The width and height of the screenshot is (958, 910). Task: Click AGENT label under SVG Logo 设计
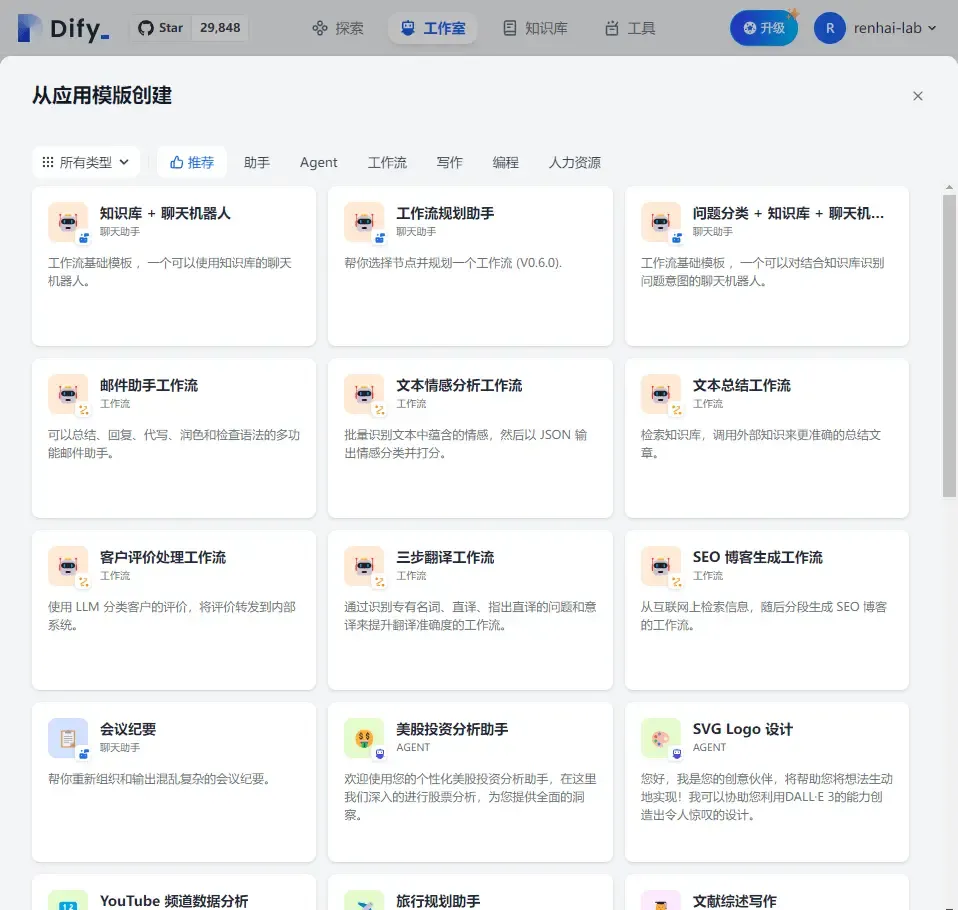pyautogui.click(x=709, y=747)
